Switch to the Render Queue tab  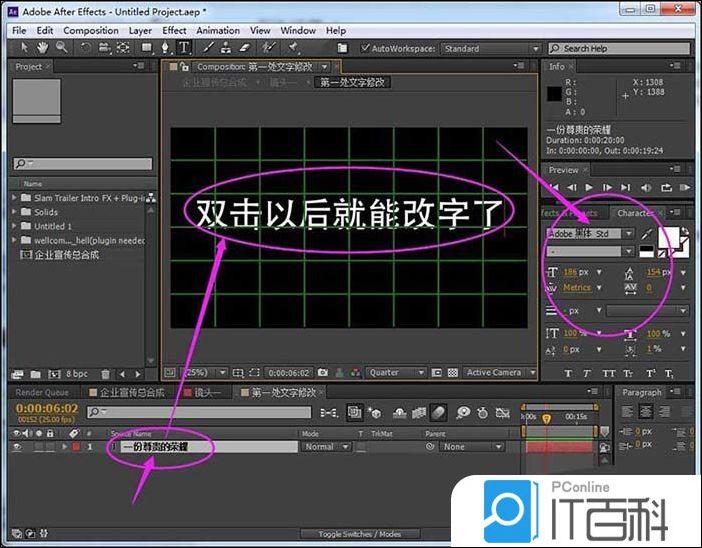click(x=42, y=393)
